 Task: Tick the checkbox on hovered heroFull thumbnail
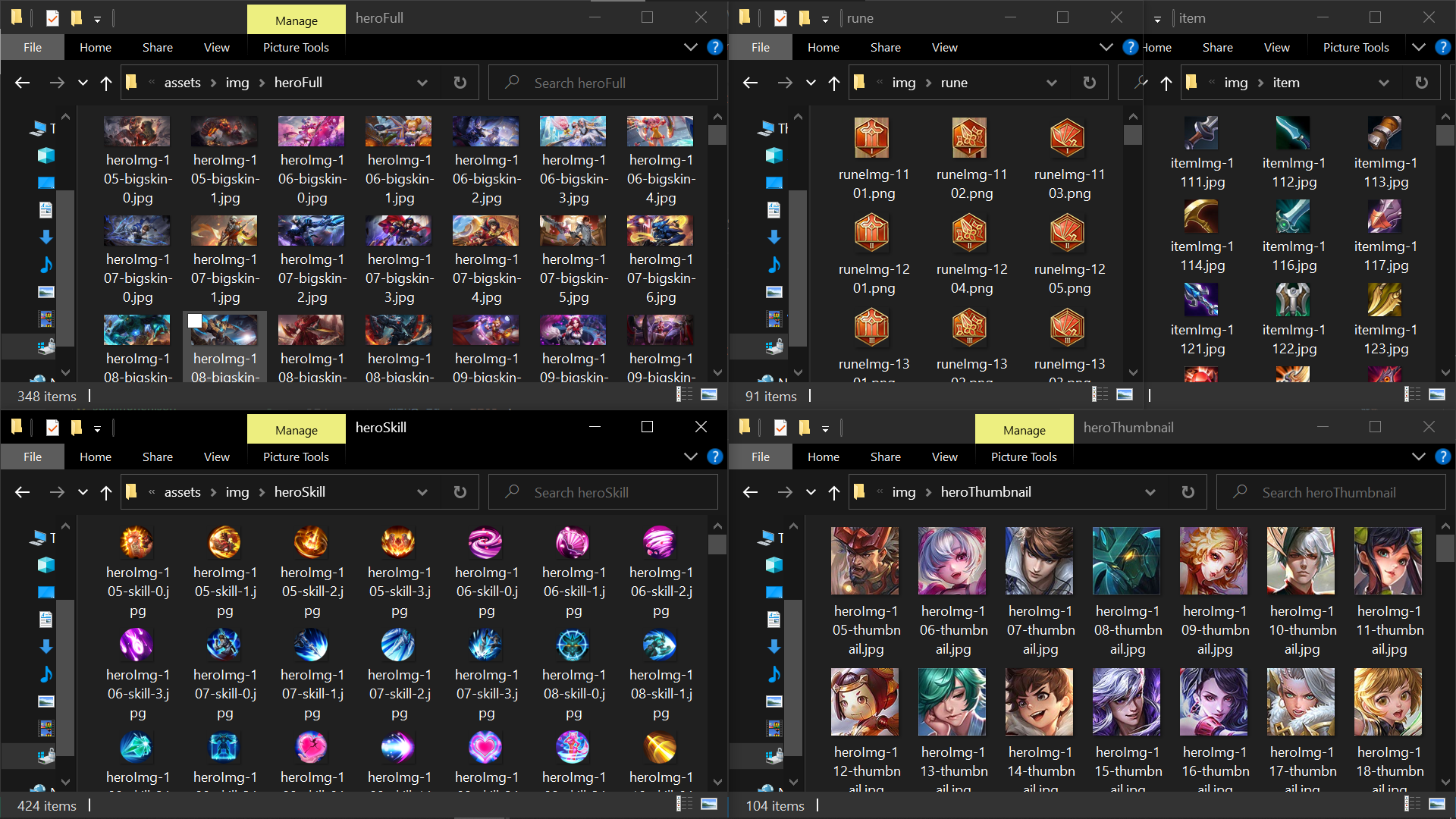pyautogui.click(x=195, y=321)
